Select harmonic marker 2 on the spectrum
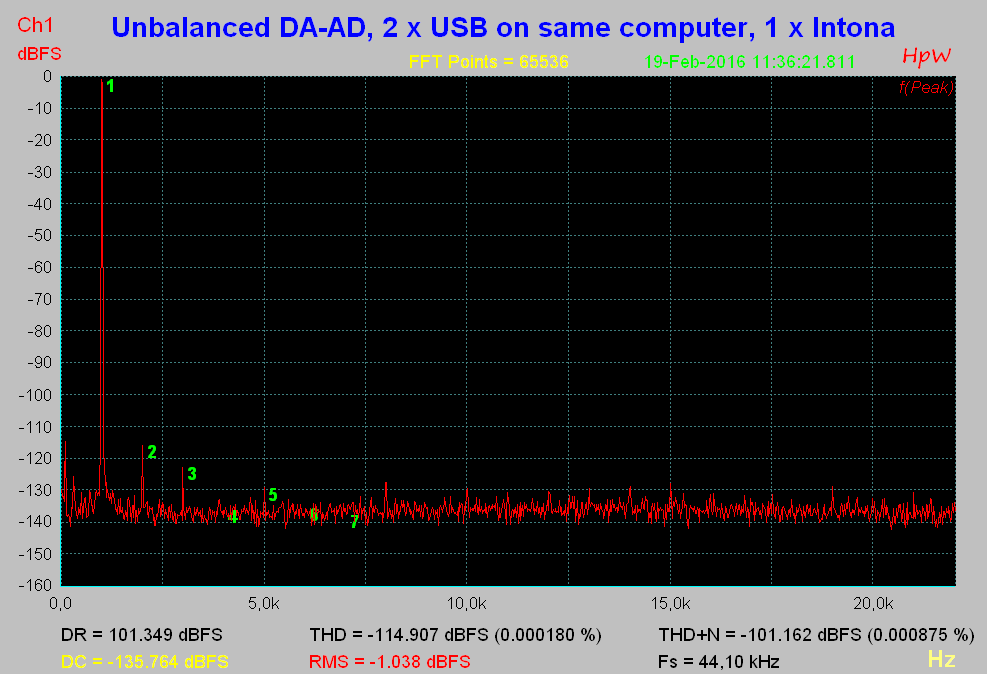 (151, 452)
